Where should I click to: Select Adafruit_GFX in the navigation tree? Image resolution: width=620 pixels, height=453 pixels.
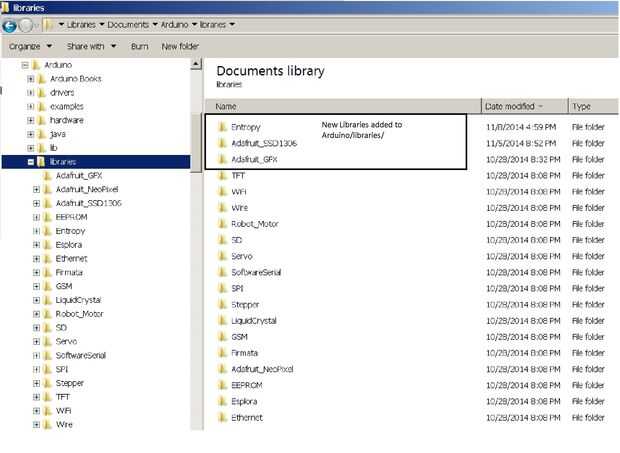[79, 176]
